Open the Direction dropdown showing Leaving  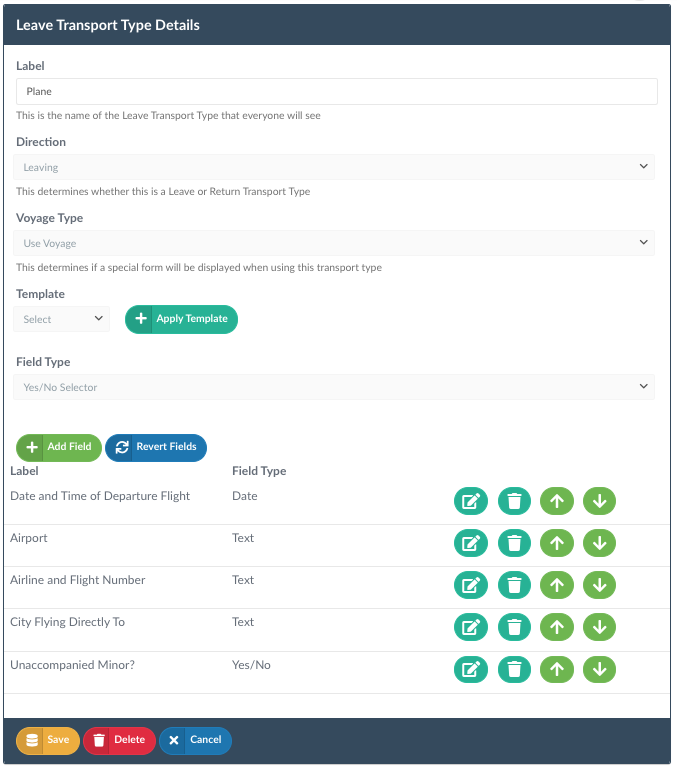334,167
